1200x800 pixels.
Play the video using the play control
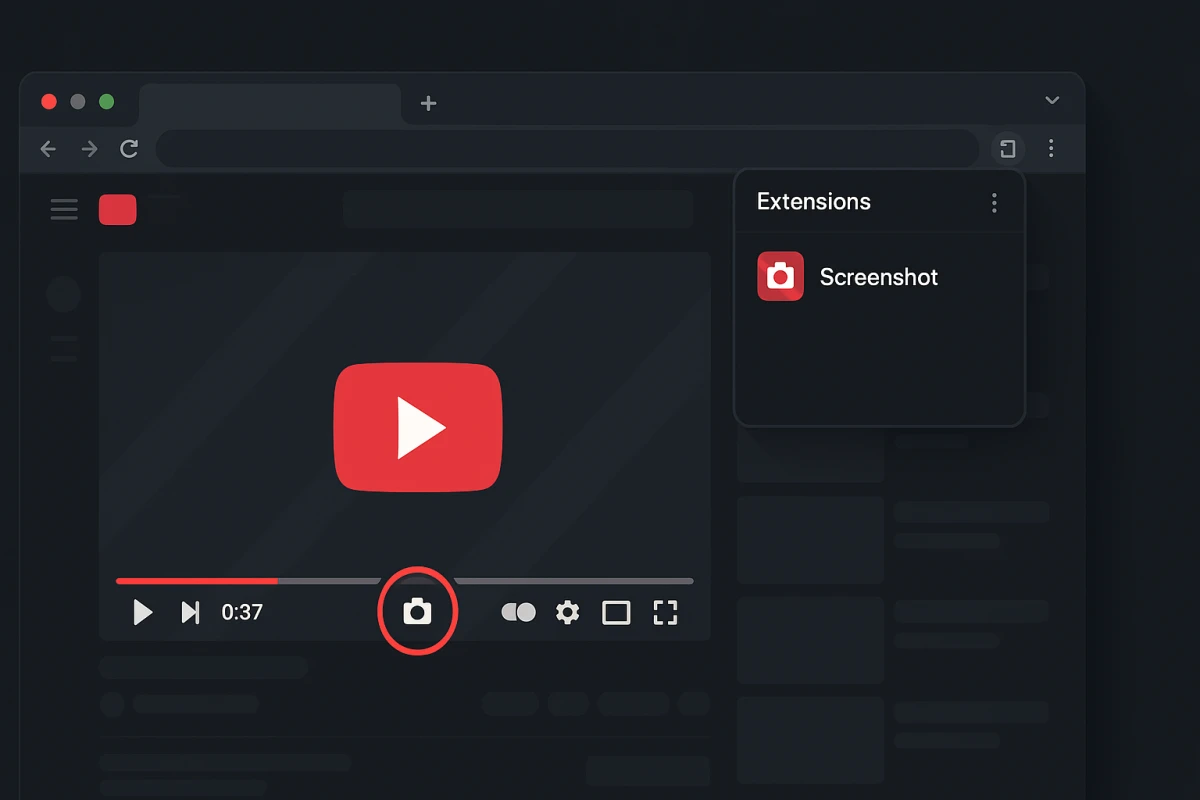pyautogui.click(x=143, y=612)
